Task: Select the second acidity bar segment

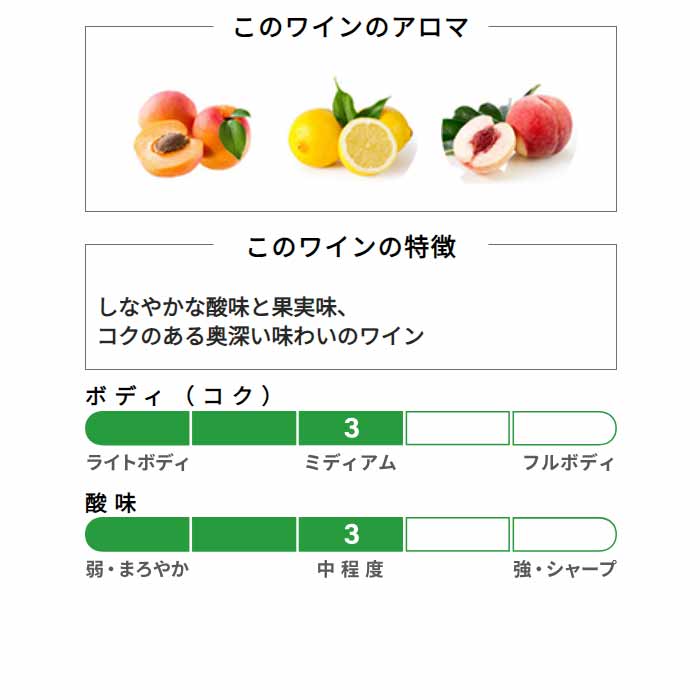Action: (244, 534)
